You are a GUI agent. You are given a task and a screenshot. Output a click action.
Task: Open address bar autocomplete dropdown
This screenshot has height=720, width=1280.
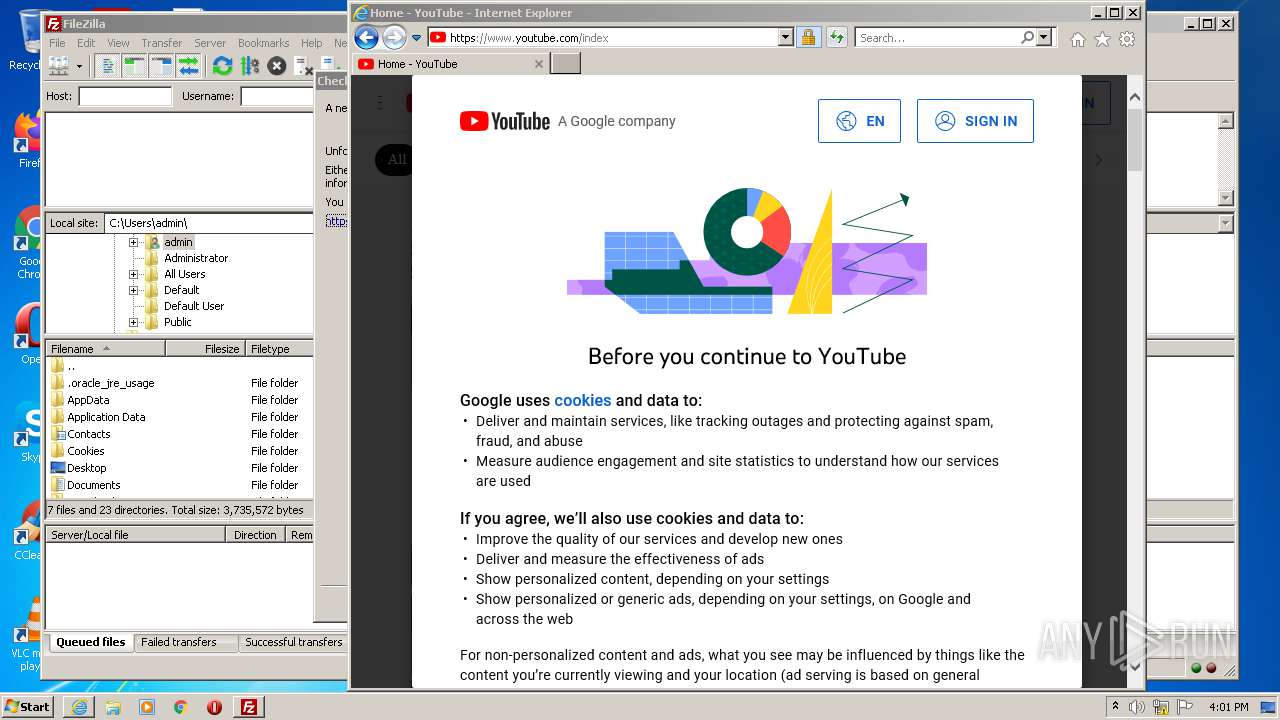click(785, 38)
